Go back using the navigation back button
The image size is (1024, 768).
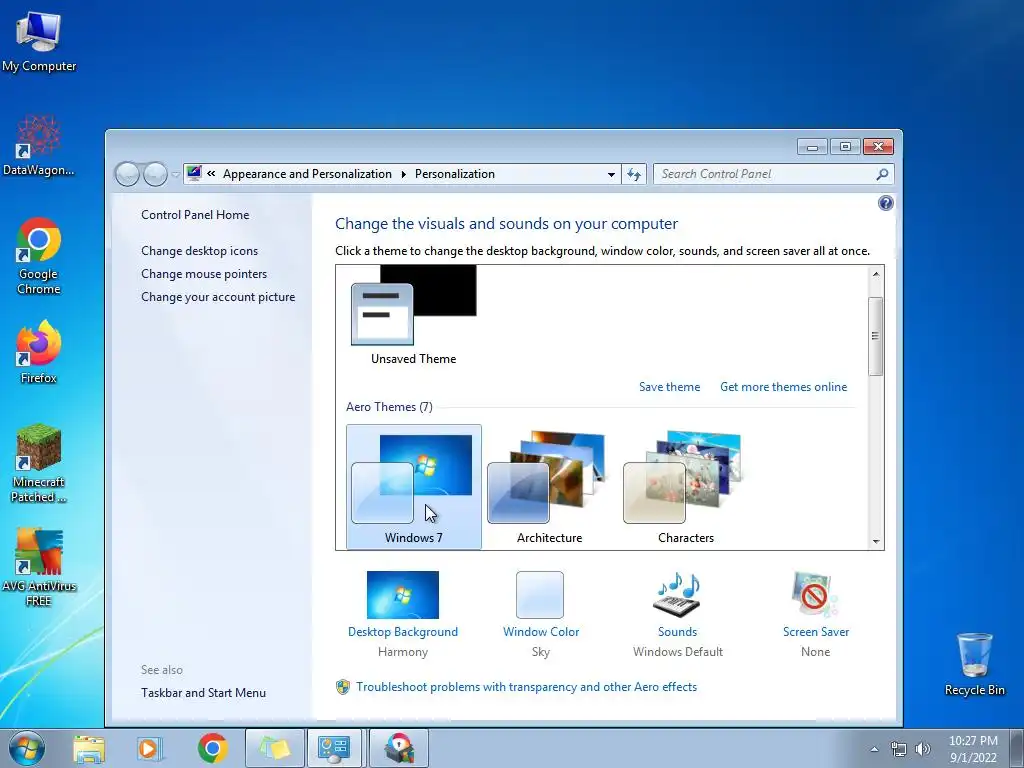(127, 174)
